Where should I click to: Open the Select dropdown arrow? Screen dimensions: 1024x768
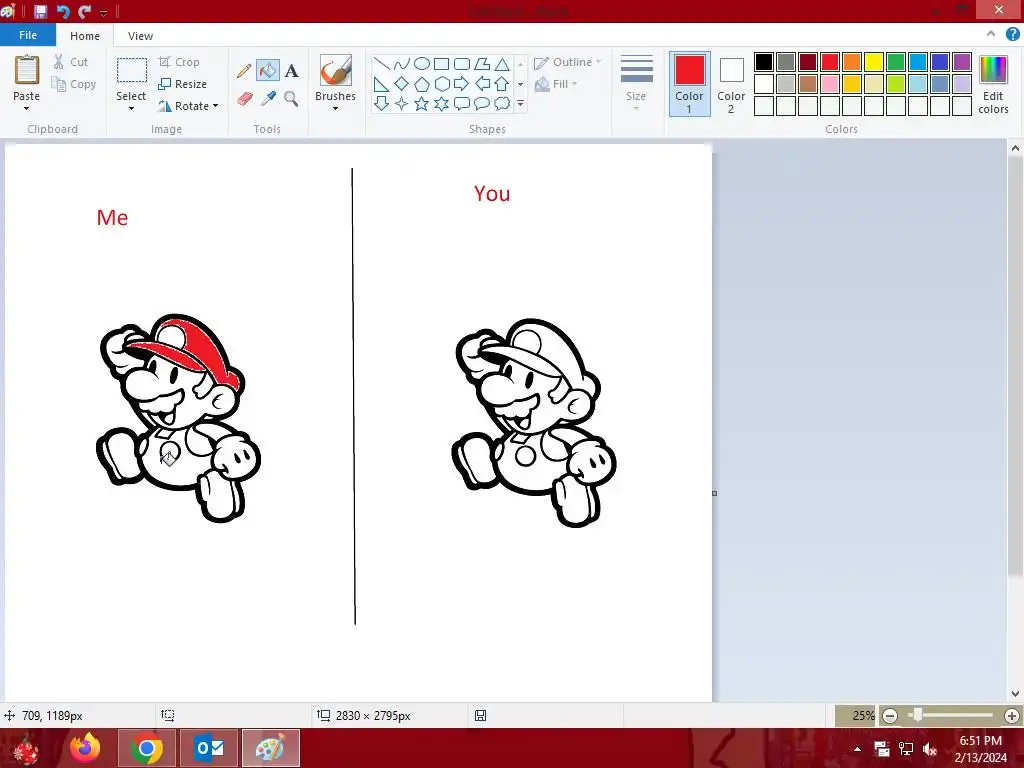click(x=131, y=109)
